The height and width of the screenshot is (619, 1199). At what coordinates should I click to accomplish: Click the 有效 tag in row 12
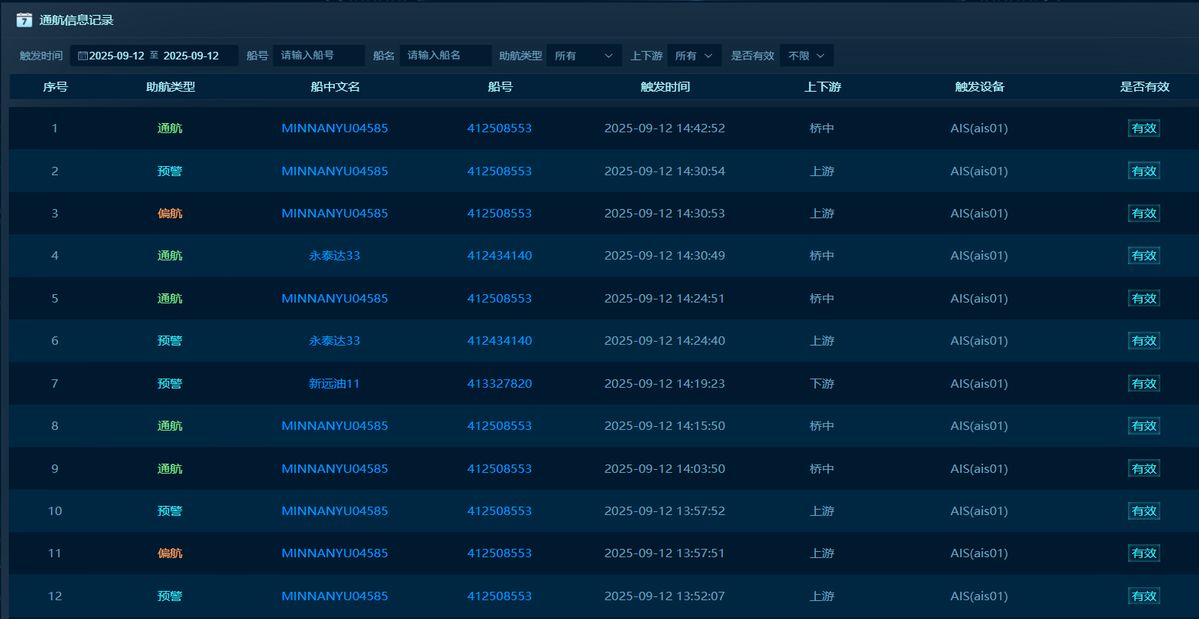pyautogui.click(x=1143, y=596)
